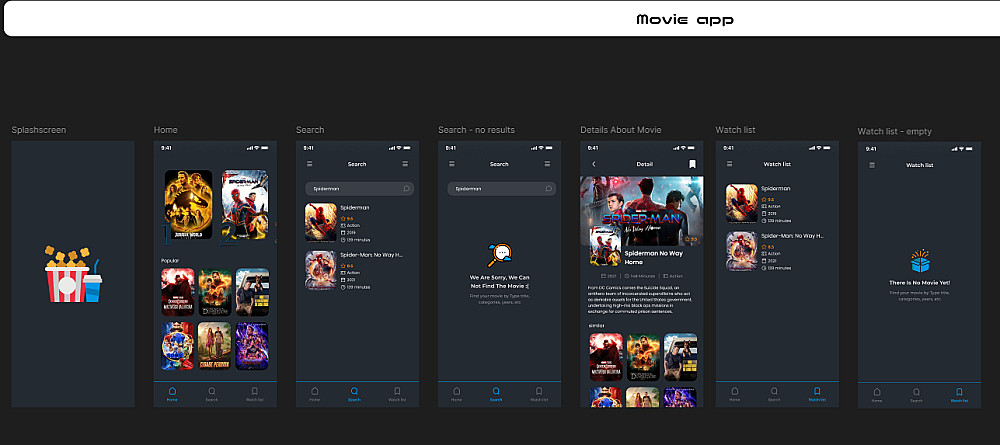The width and height of the screenshot is (1000, 445).
Task: Select Search tab on Search - no results
Action: coord(496,394)
